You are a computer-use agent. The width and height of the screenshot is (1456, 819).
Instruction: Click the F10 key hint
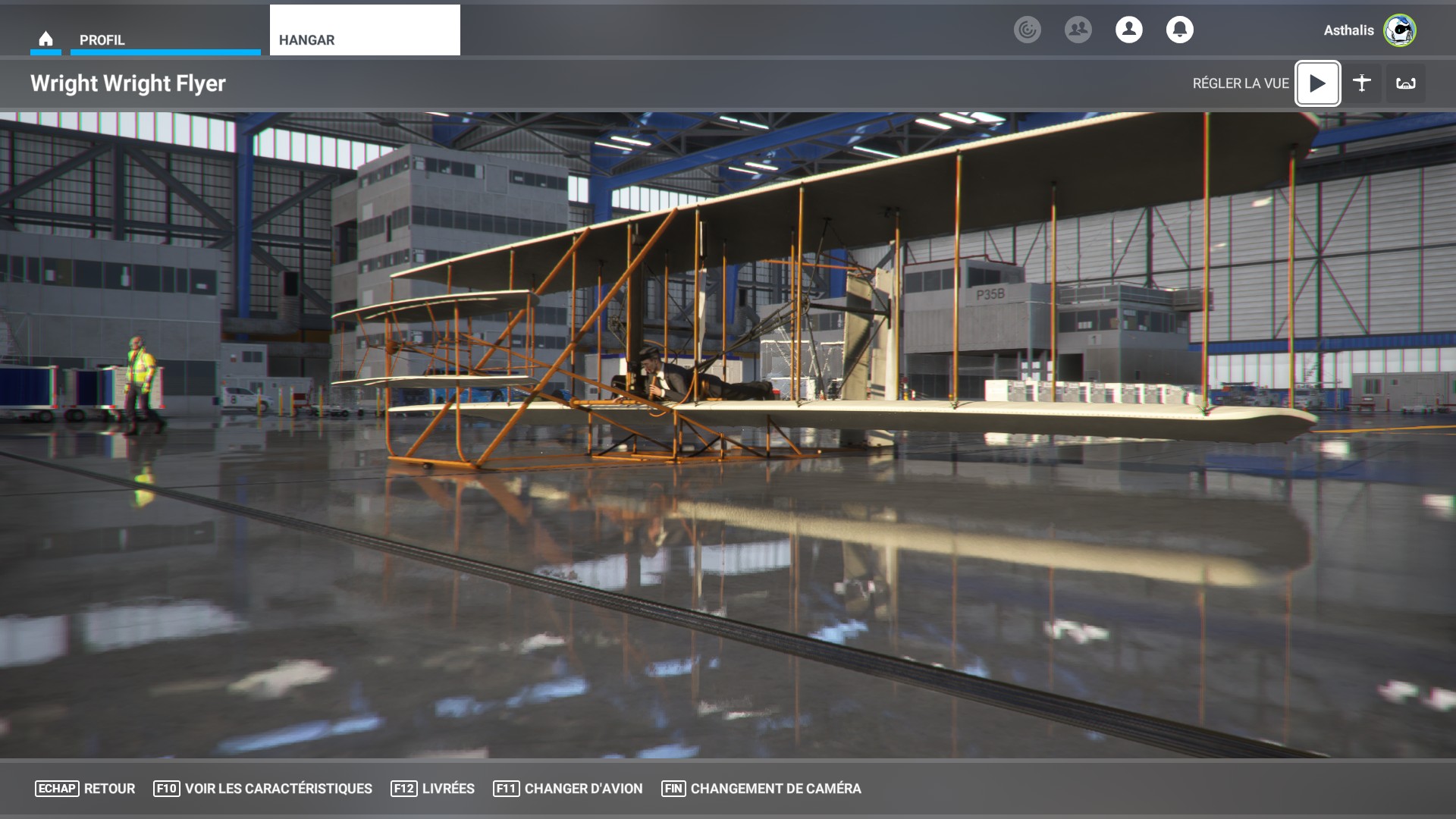(x=166, y=789)
